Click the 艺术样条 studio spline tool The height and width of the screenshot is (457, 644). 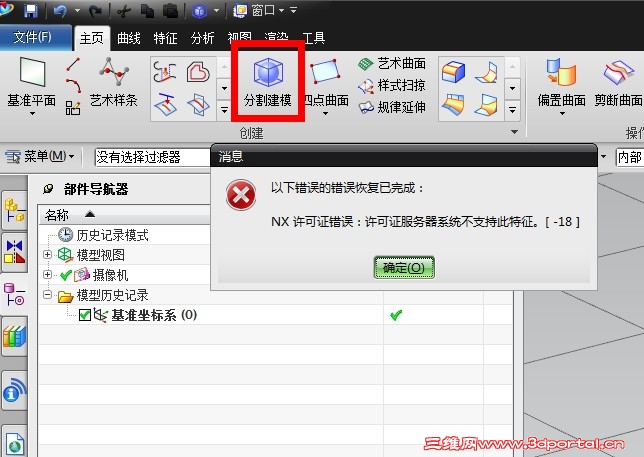[x=113, y=81]
